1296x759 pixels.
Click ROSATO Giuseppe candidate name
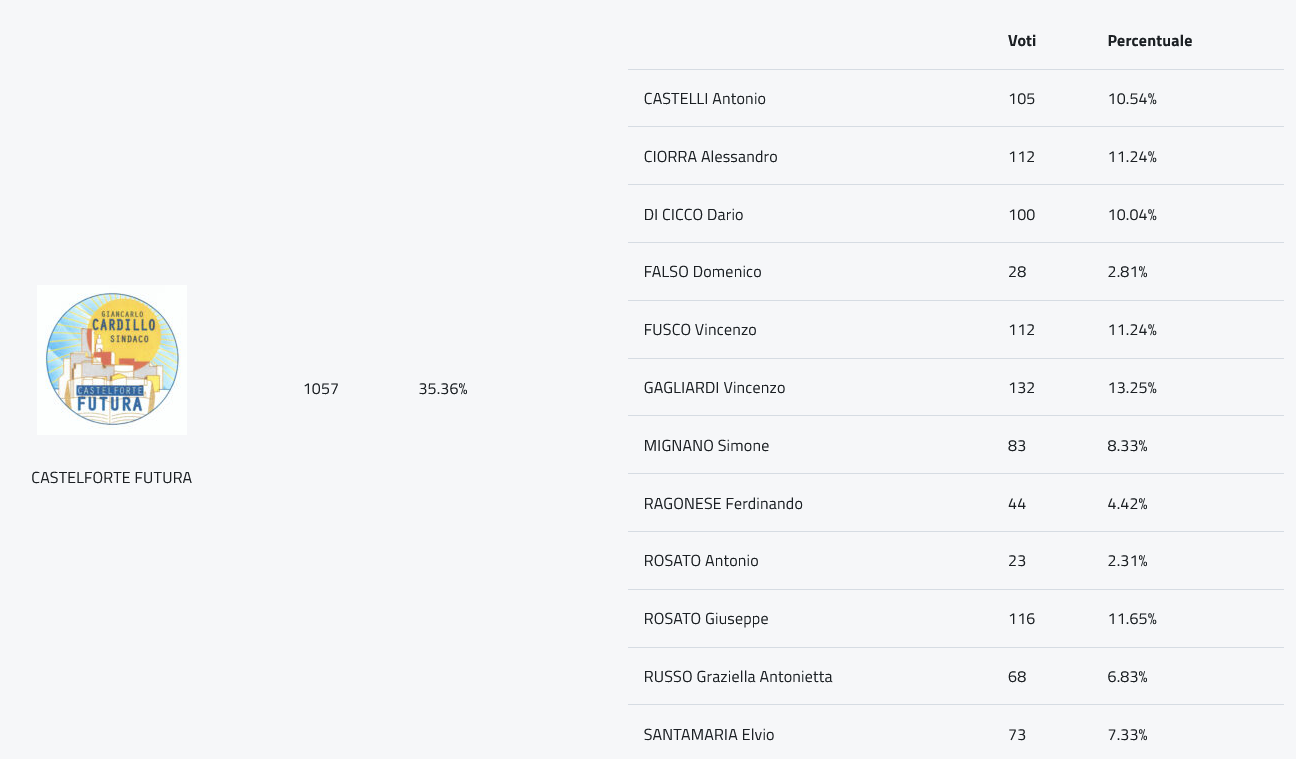click(706, 619)
